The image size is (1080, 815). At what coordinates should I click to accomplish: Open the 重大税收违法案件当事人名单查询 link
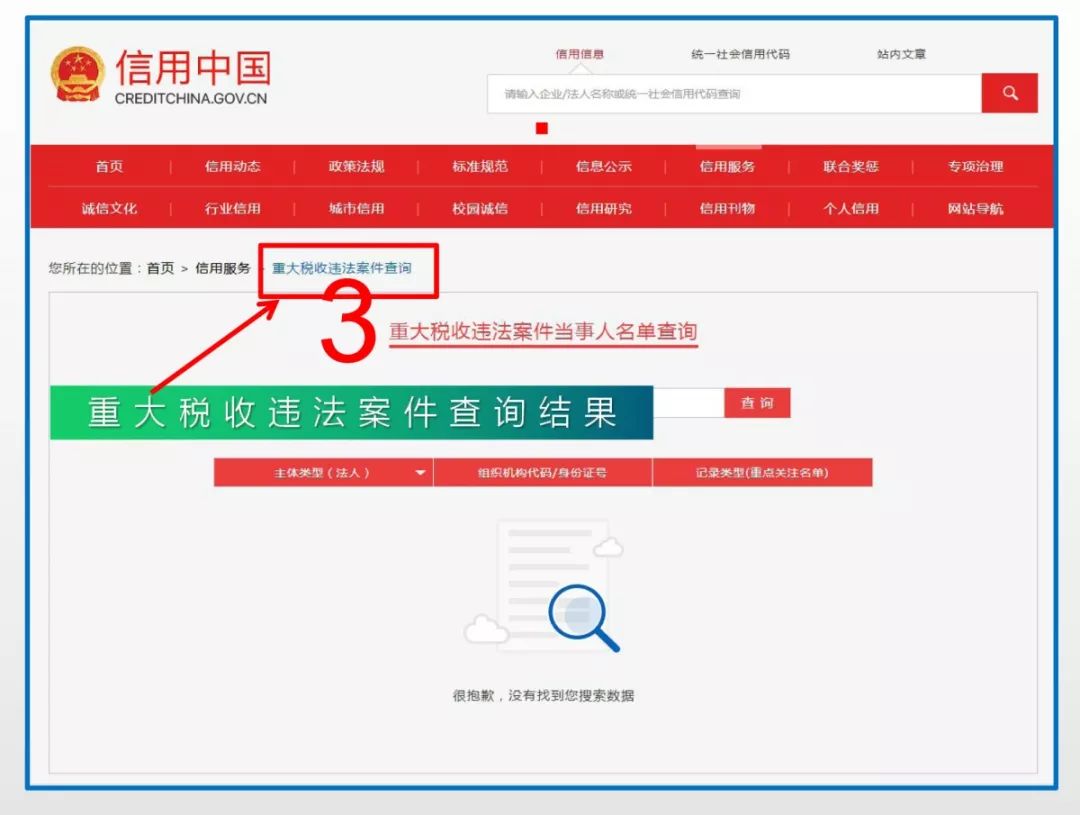pos(543,332)
